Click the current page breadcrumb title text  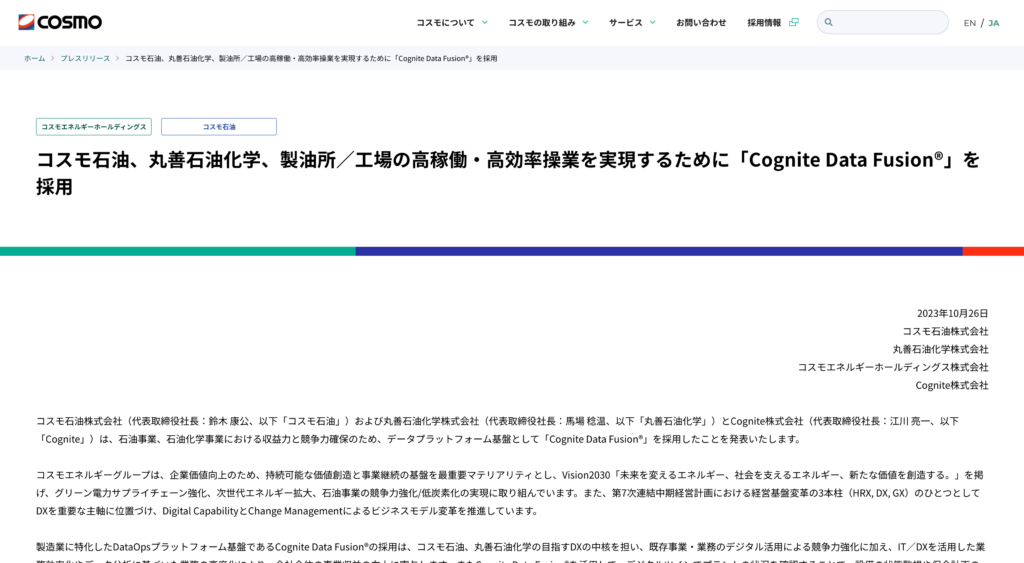(x=311, y=58)
